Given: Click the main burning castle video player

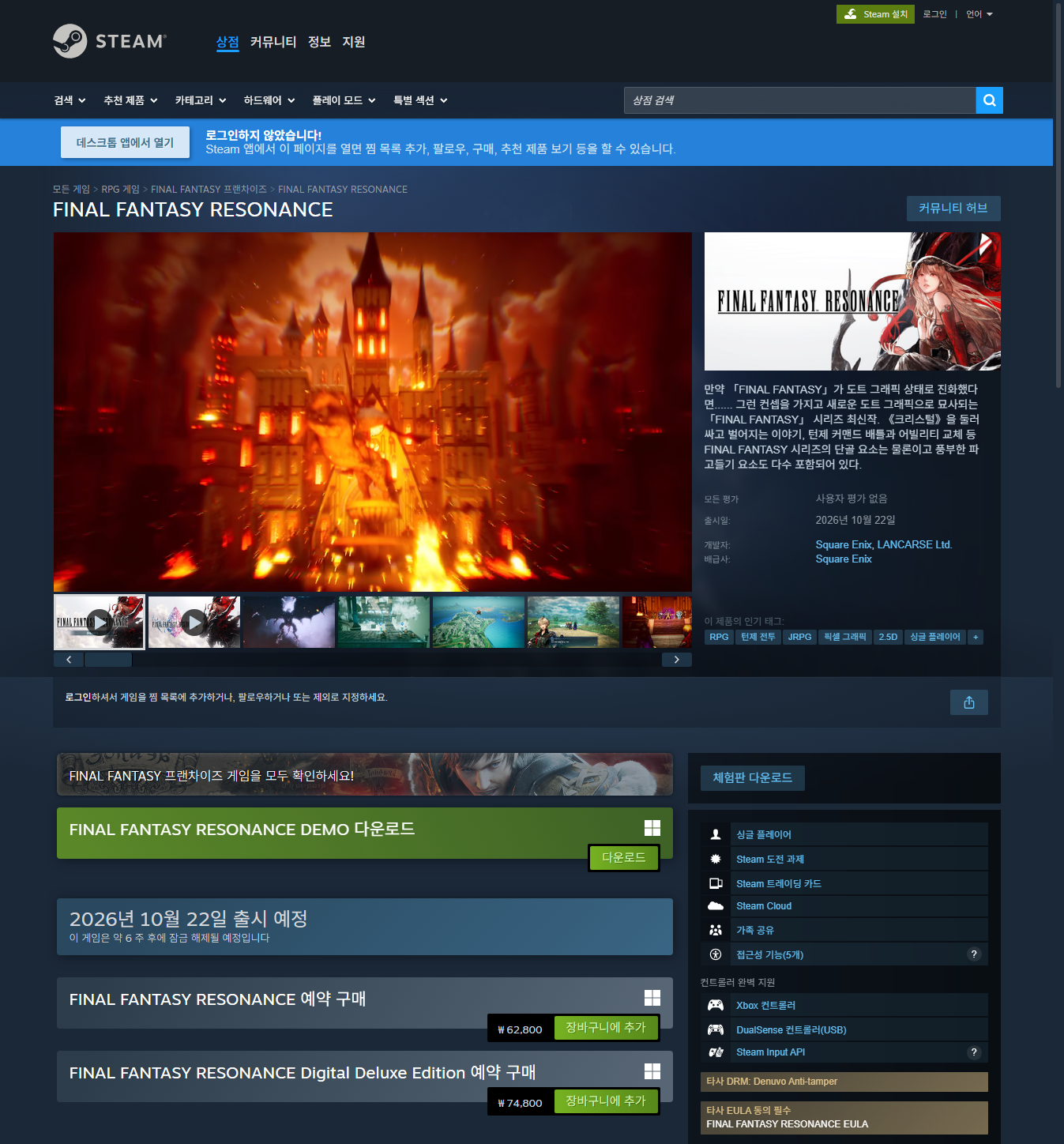Looking at the screenshot, I should [373, 412].
